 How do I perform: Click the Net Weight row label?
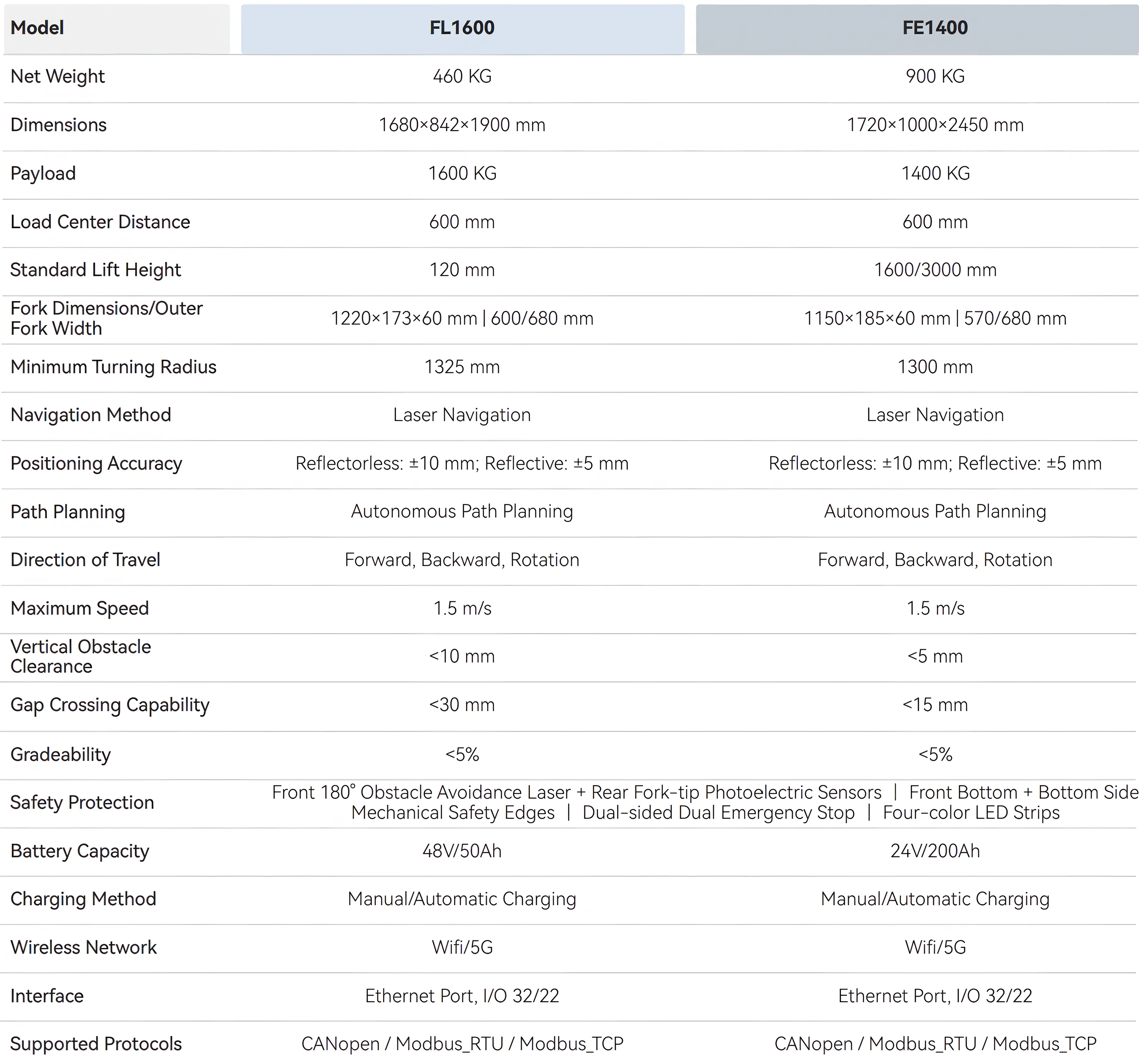[58, 77]
